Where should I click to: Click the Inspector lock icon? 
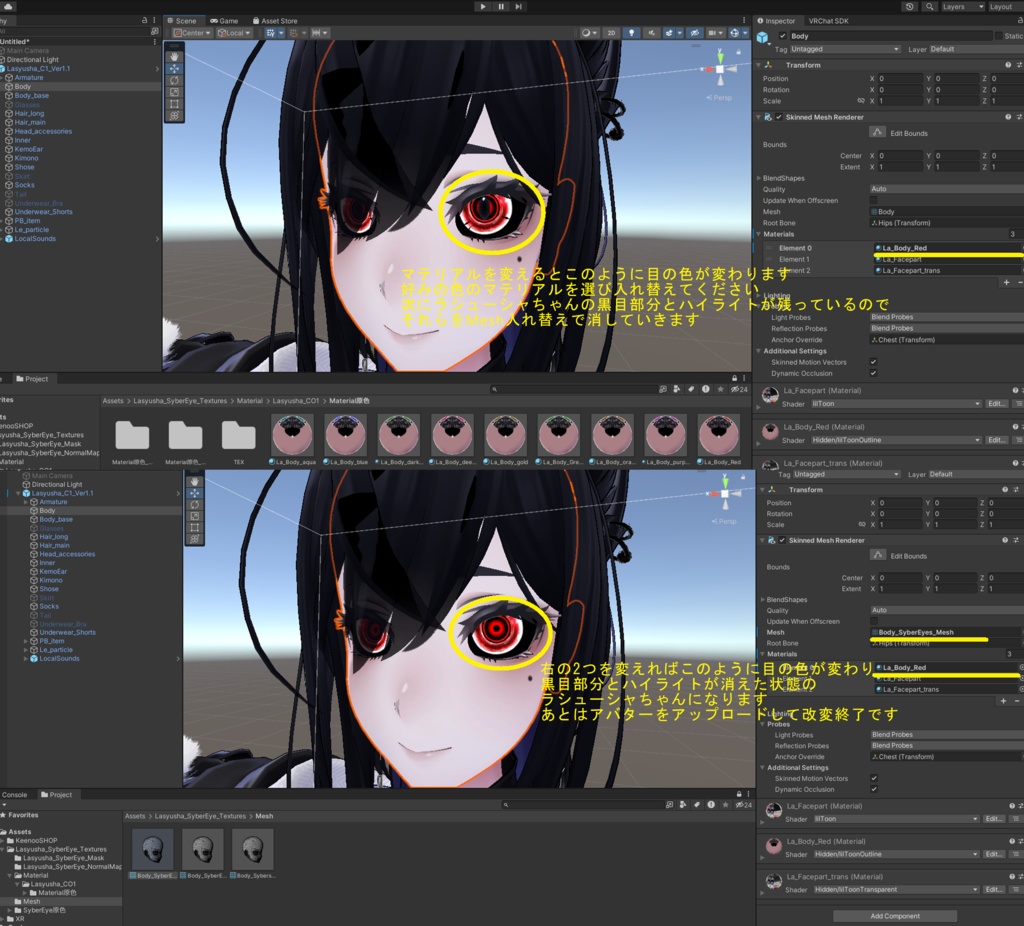click(x=1019, y=20)
